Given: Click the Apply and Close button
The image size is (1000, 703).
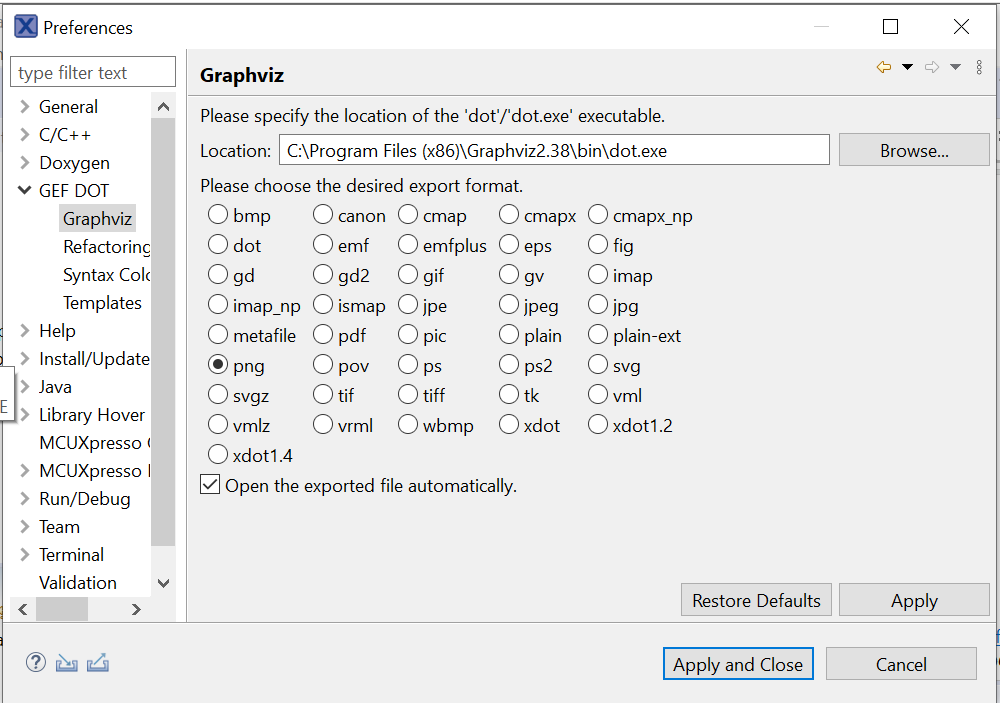Looking at the screenshot, I should click(x=738, y=664).
